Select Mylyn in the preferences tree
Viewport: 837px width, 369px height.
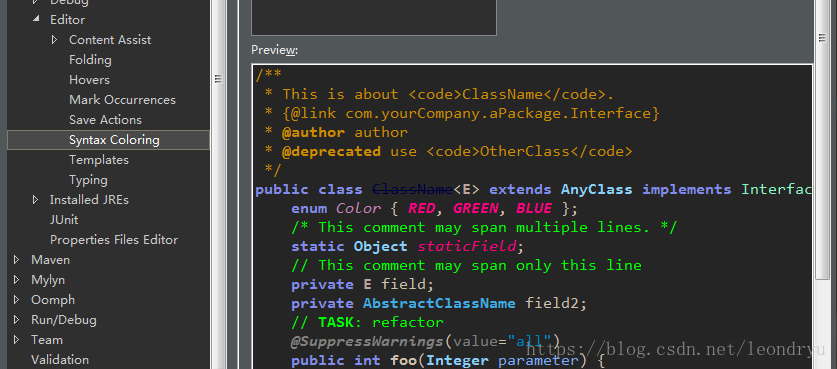click(48, 280)
